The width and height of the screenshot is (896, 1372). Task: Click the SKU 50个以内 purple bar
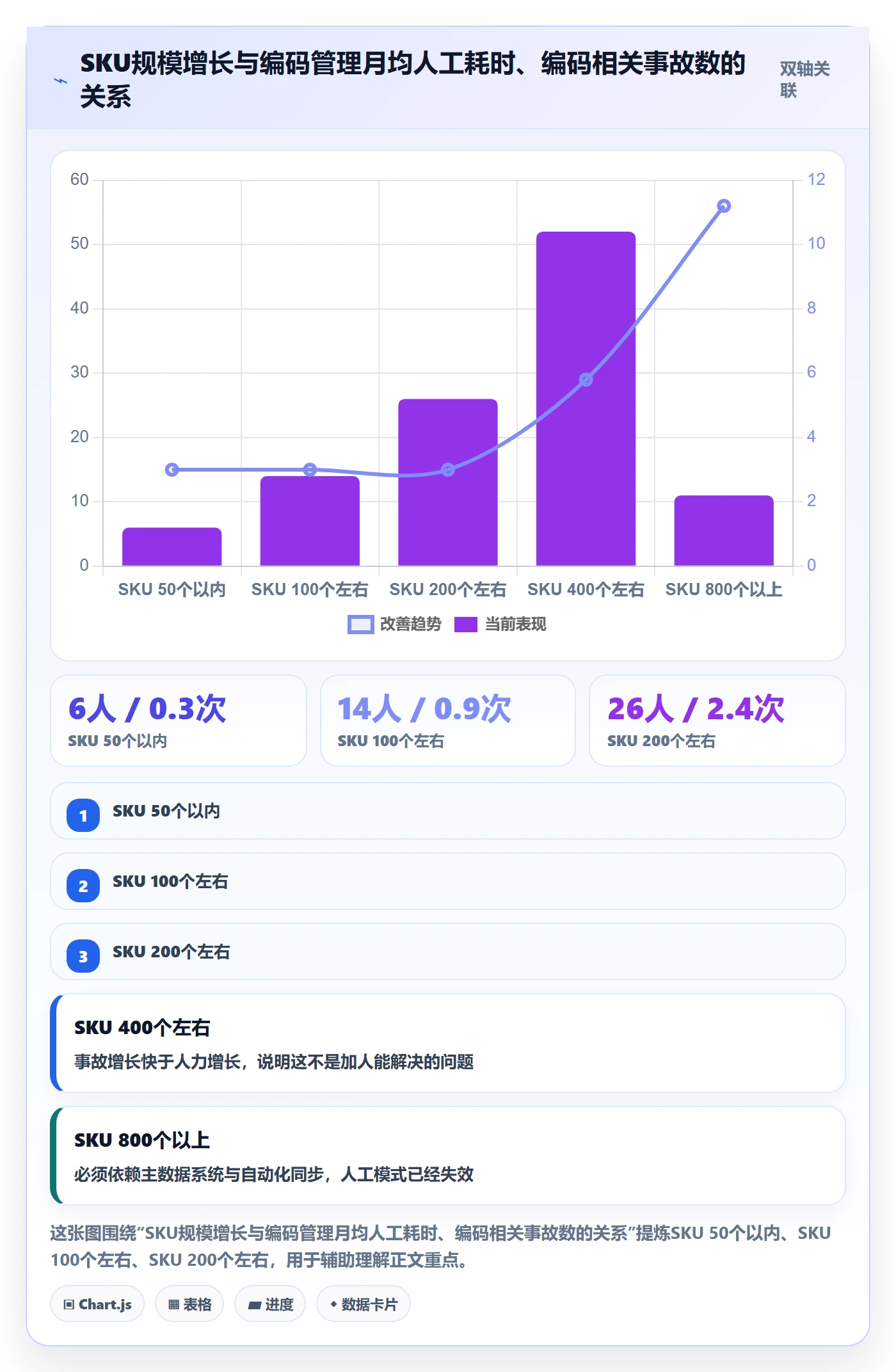point(172,546)
